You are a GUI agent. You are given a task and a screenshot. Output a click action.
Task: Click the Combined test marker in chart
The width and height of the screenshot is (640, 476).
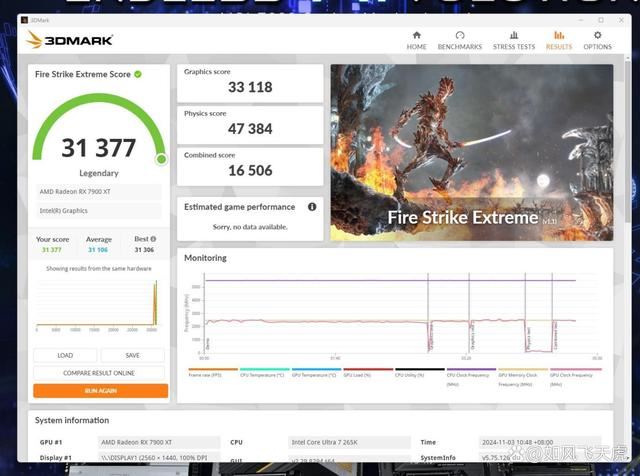(552, 313)
